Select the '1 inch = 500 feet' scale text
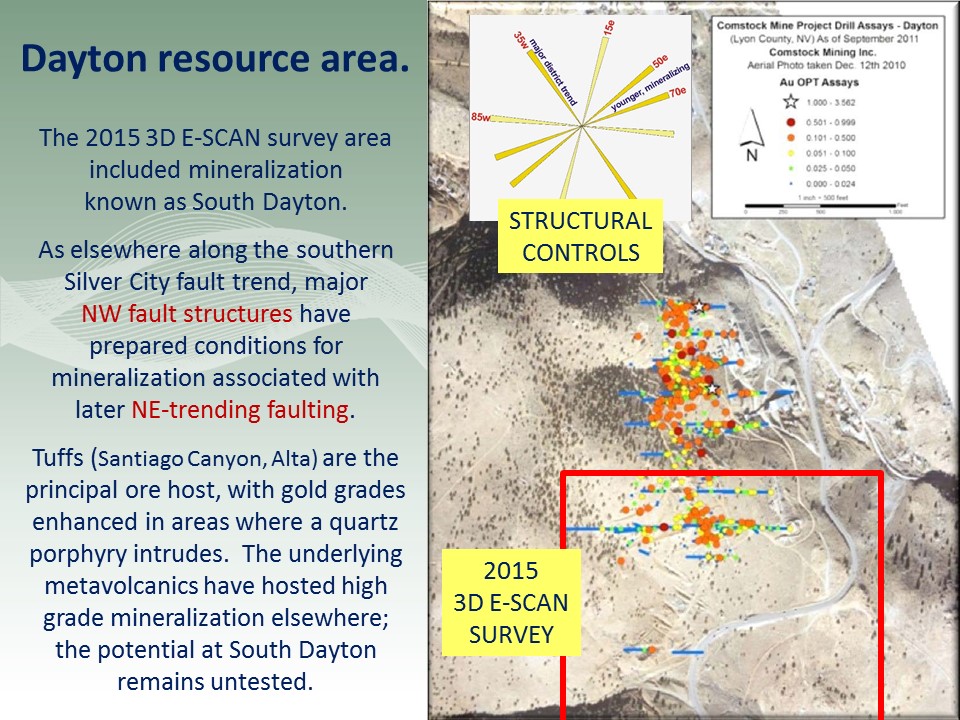This screenshot has height=720, width=960. point(822,198)
